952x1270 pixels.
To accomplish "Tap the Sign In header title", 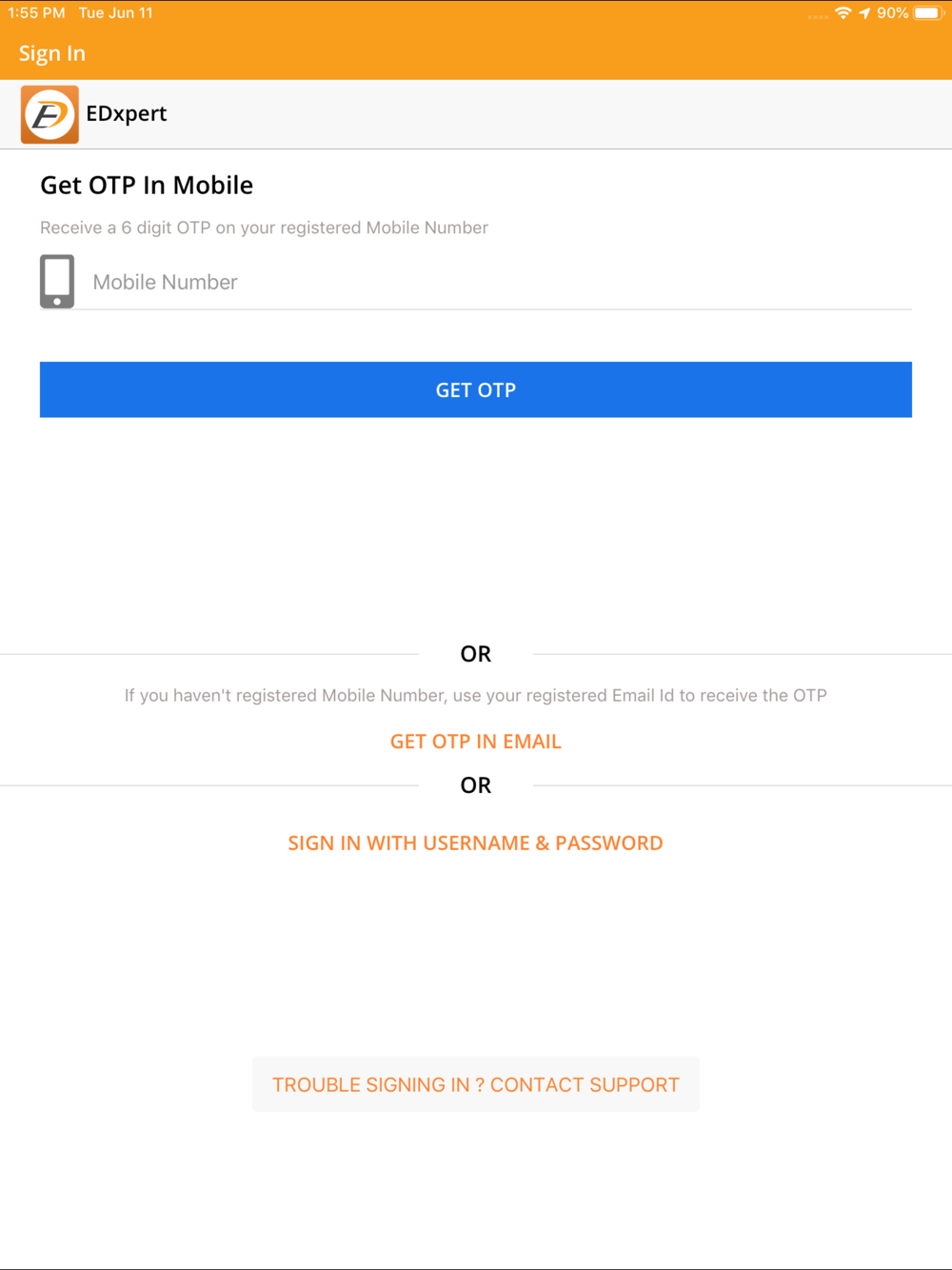I will tap(52, 54).
